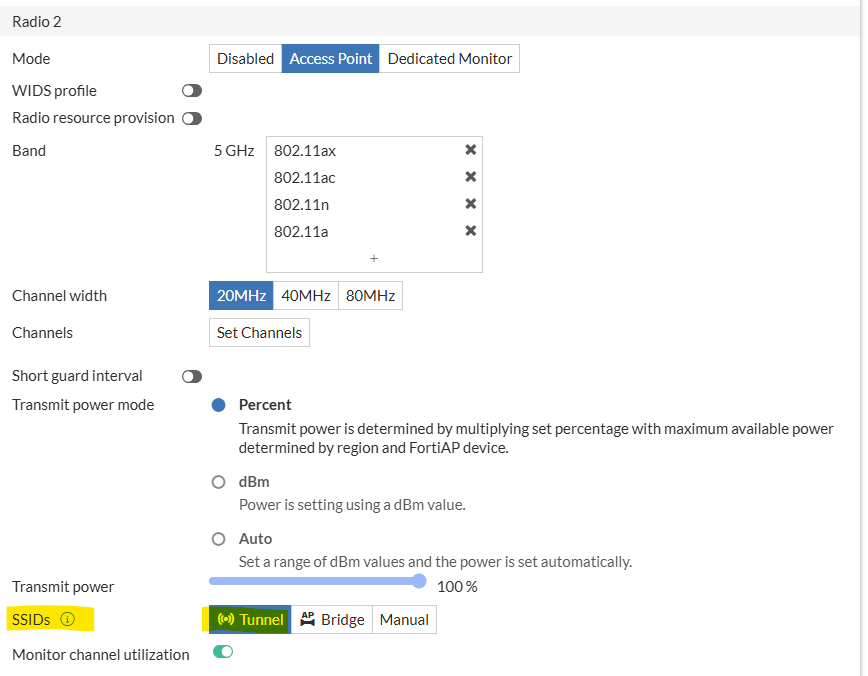Select 80MHz channel width
868x676 pixels.
click(x=370, y=296)
